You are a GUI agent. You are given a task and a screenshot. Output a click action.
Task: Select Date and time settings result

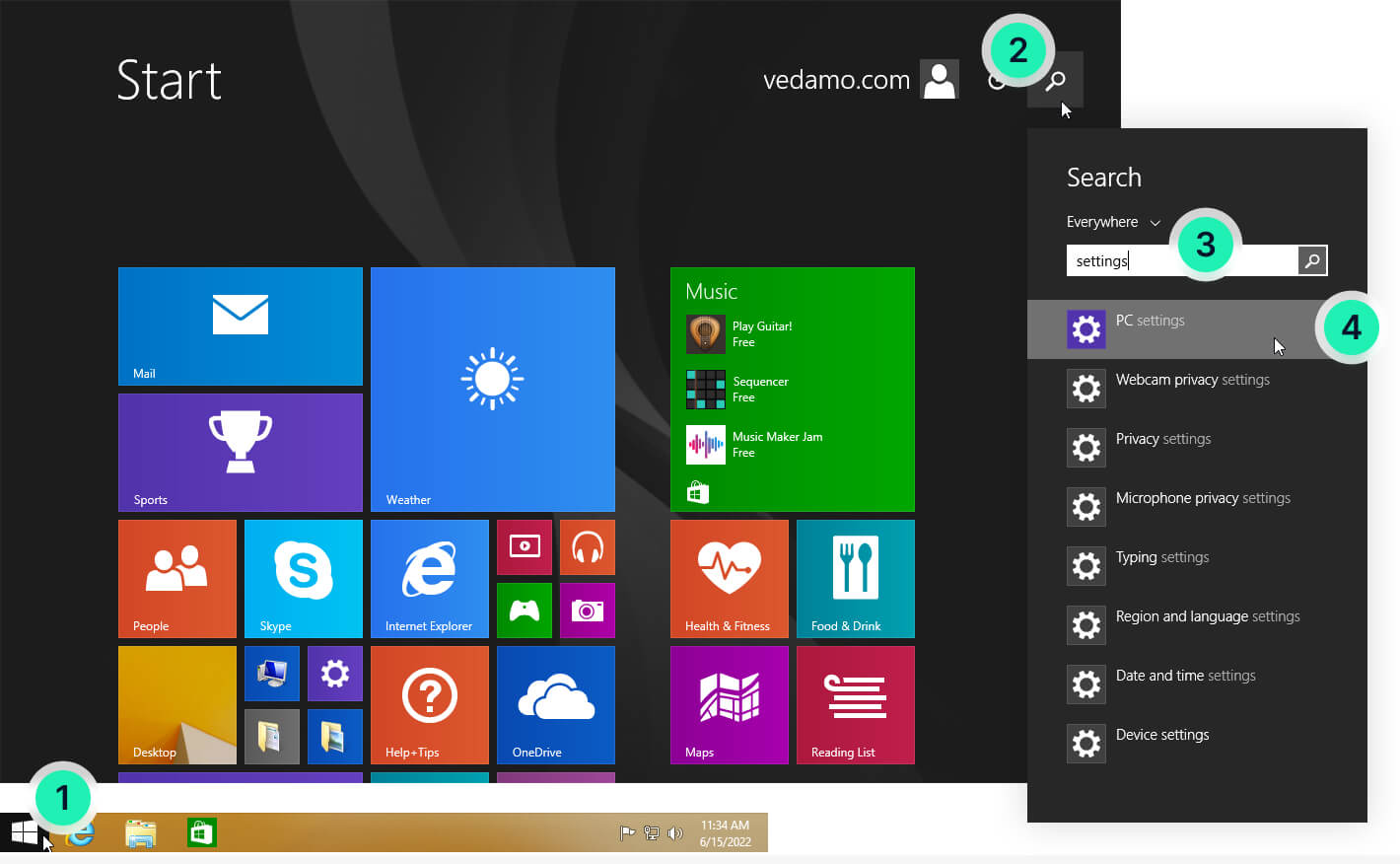point(1197,684)
